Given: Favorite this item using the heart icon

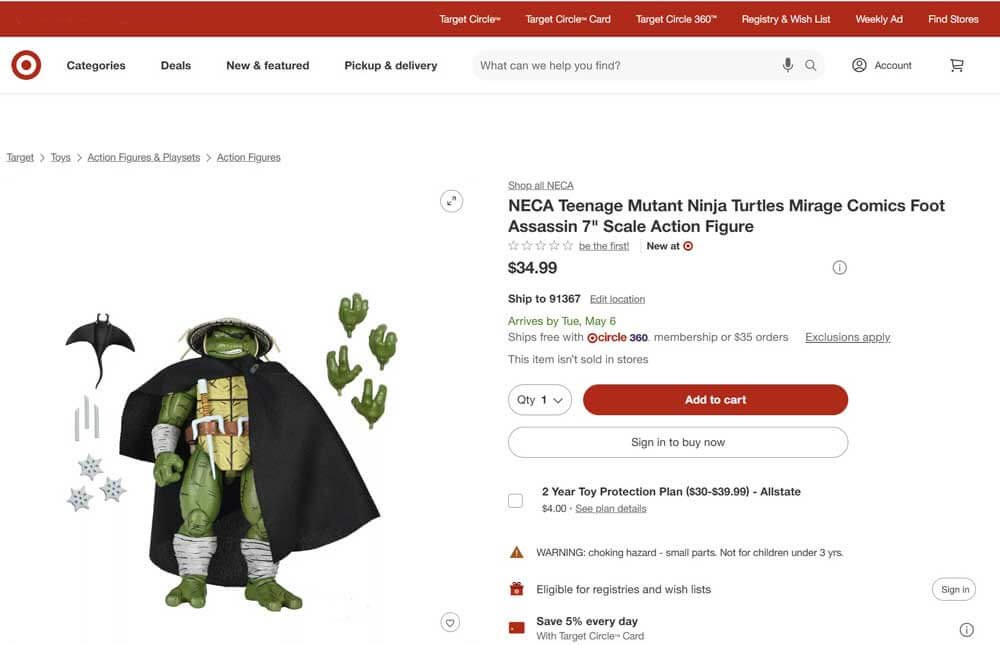Looking at the screenshot, I should click(450, 621).
